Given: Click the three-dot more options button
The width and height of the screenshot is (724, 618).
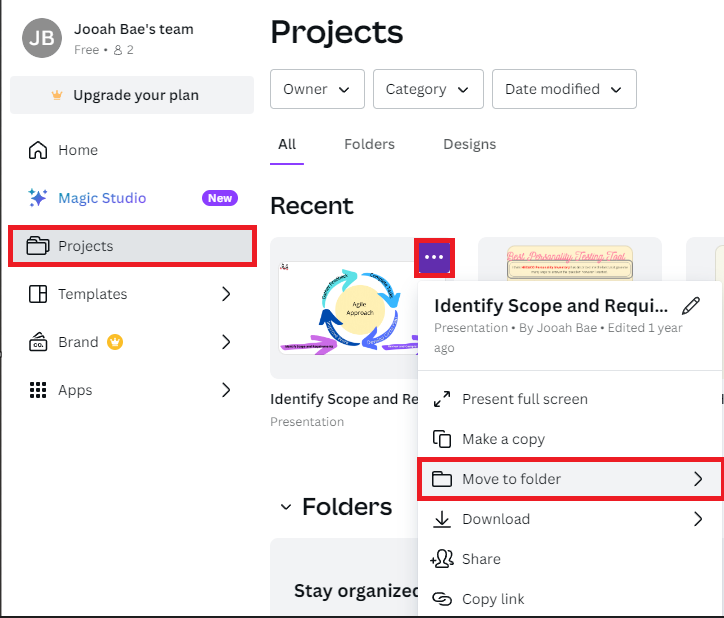Looking at the screenshot, I should [435, 257].
